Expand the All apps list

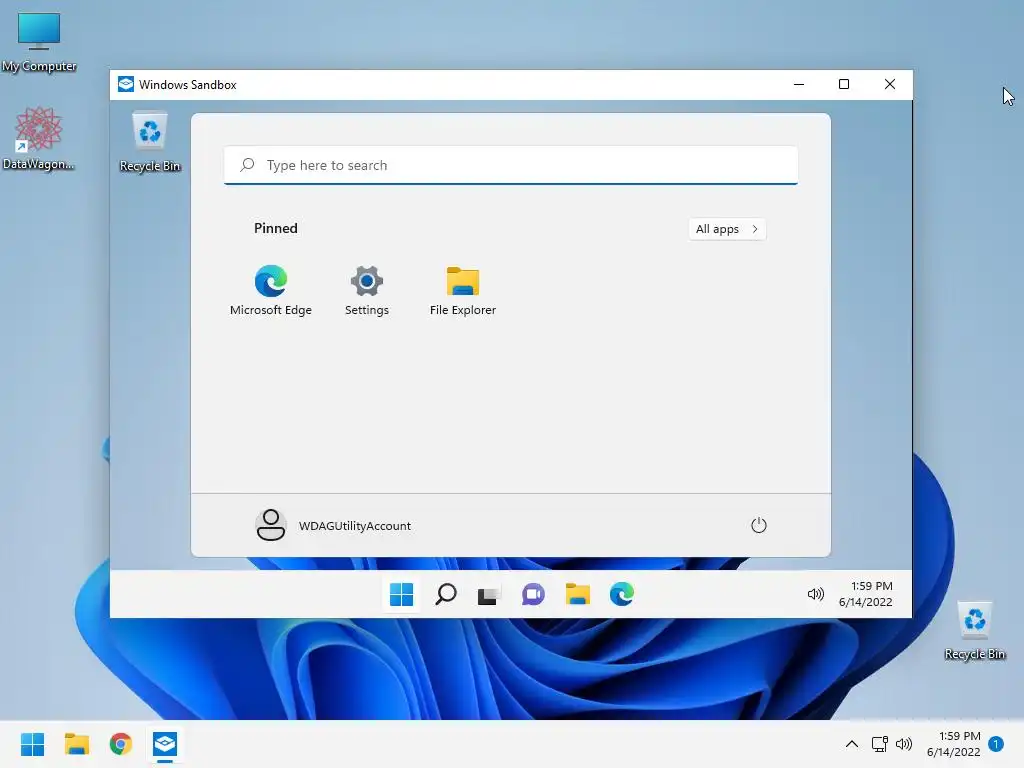[727, 229]
